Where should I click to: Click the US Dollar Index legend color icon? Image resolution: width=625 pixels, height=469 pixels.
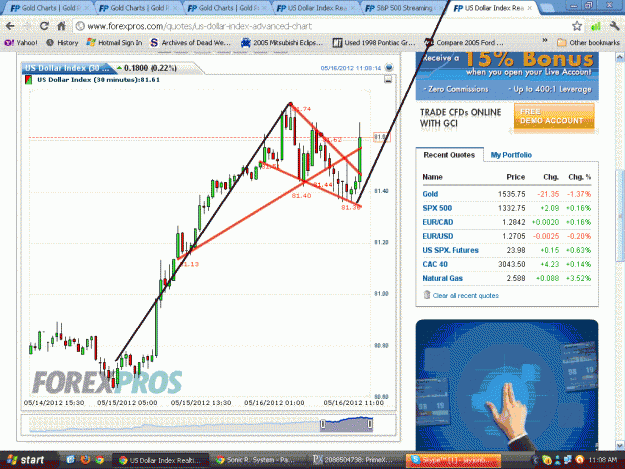29,80
